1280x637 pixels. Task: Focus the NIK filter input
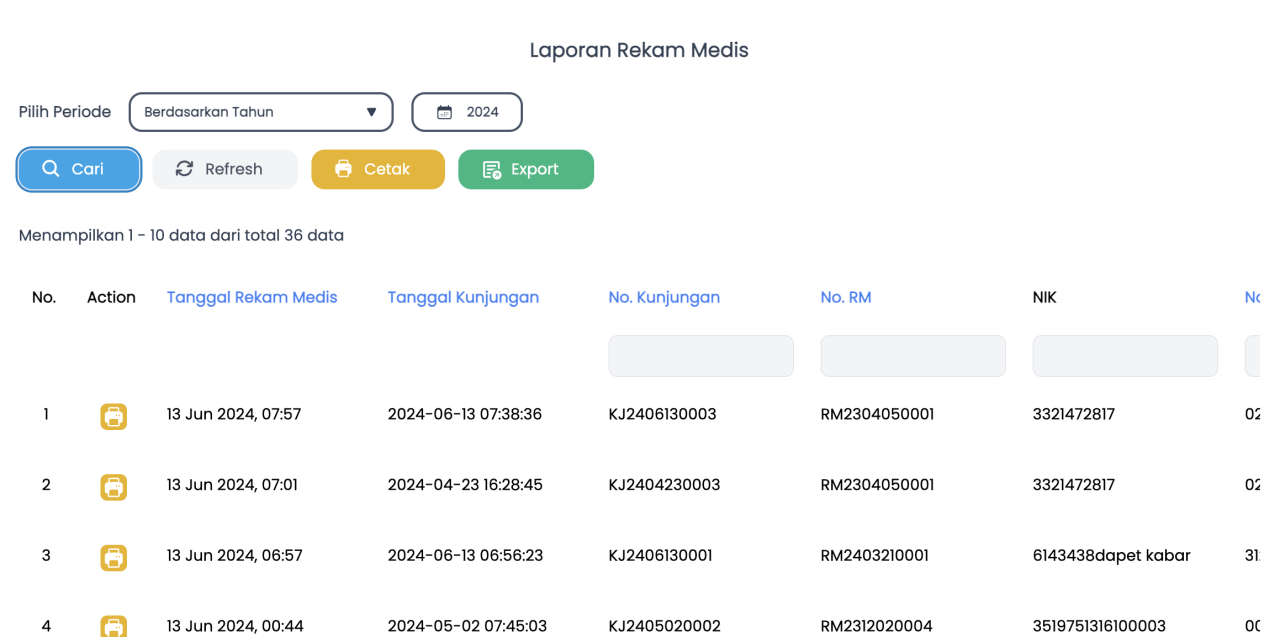click(x=1125, y=356)
